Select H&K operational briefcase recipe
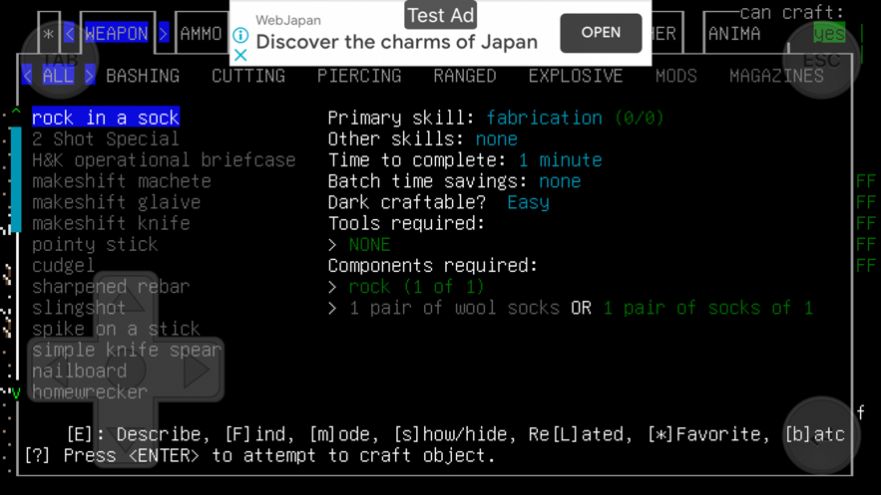 click(164, 160)
